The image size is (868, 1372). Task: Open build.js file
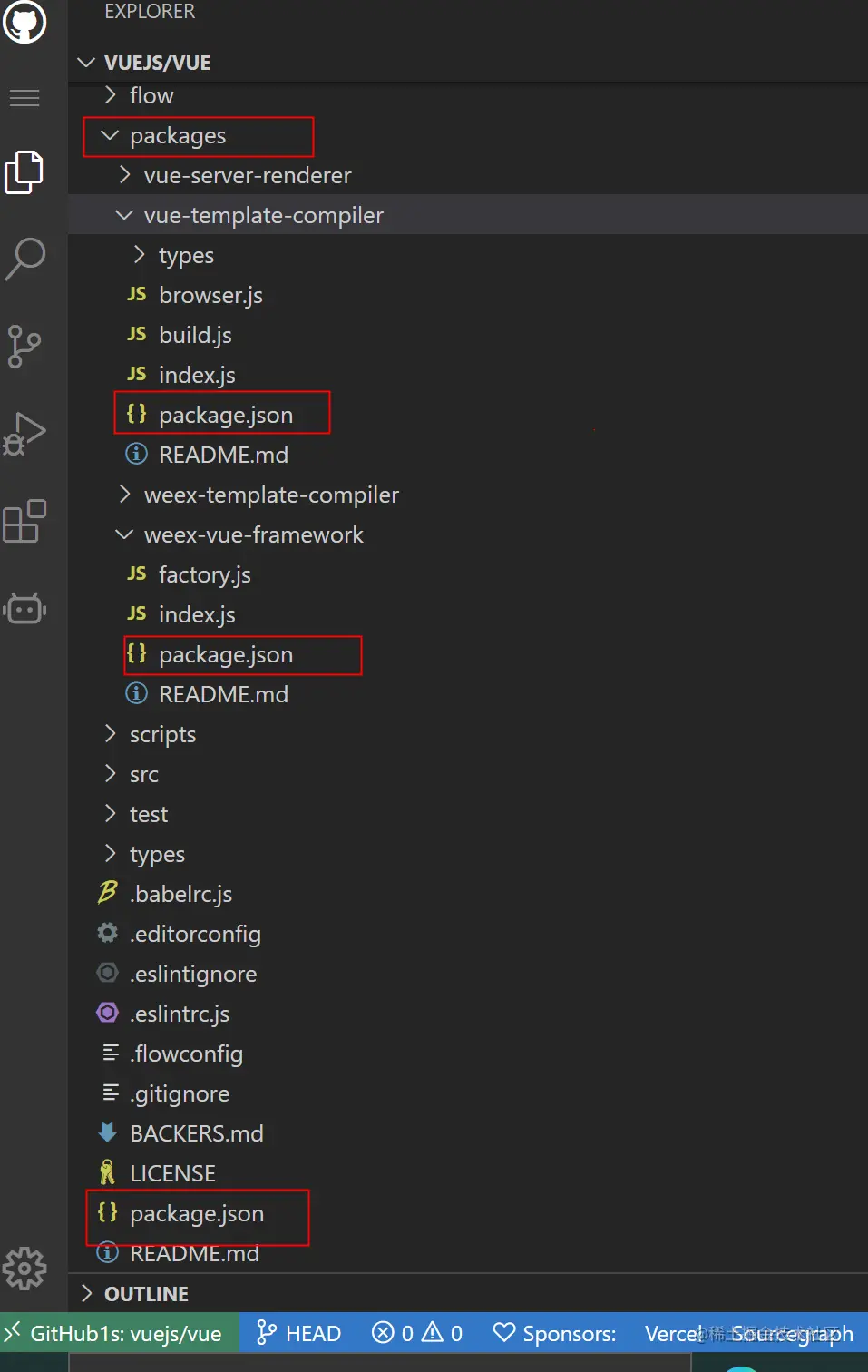click(x=468, y=335)
